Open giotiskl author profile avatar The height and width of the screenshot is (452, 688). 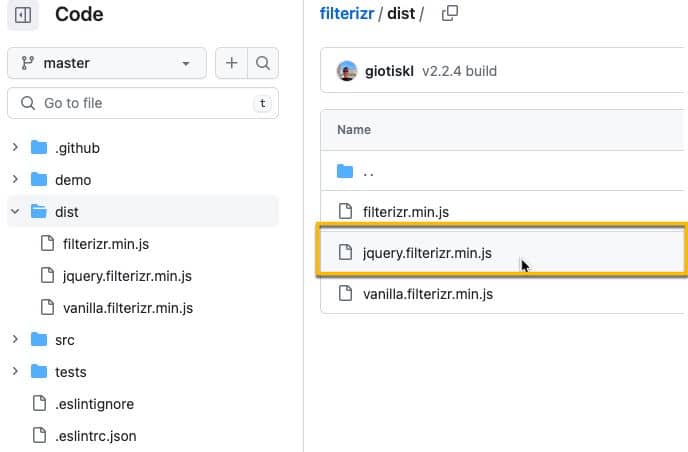coord(347,71)
